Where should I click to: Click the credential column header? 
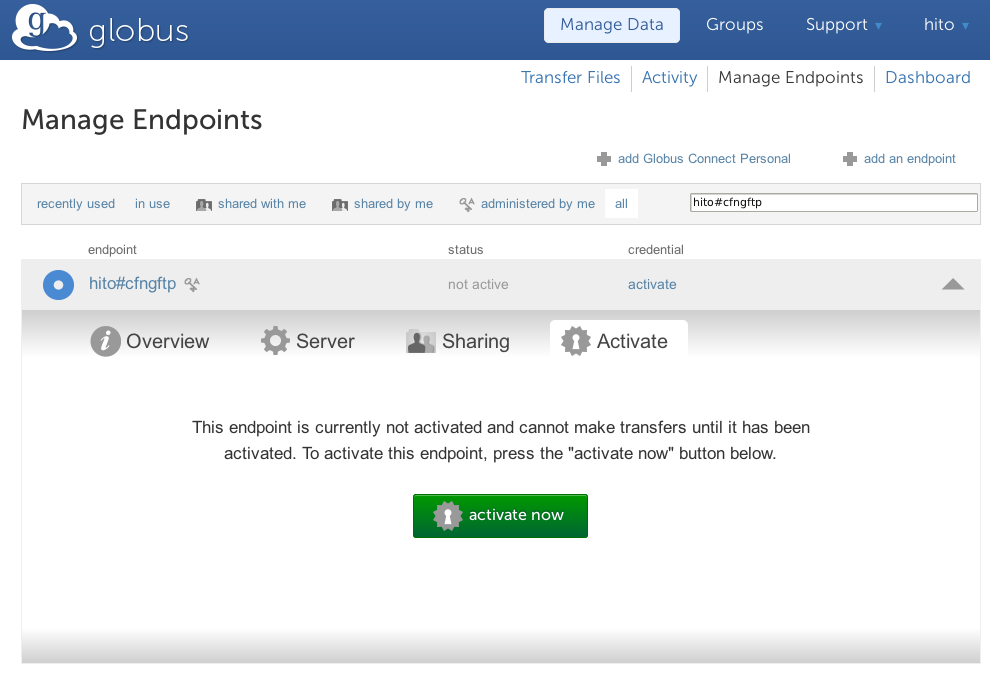655,250
